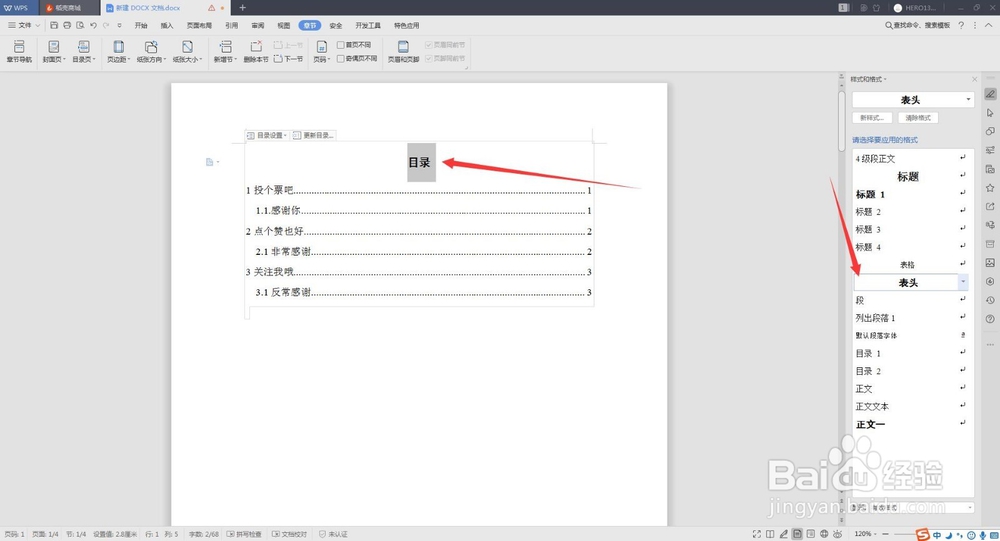
Task: Click the selection arrow icon in right sidebar
Action: [990, 113]
